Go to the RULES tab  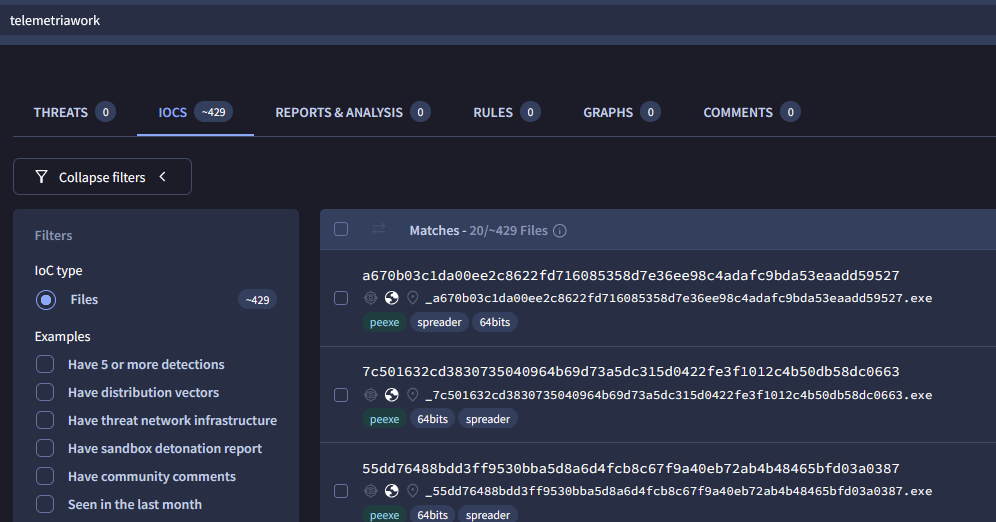pos(506,112)
